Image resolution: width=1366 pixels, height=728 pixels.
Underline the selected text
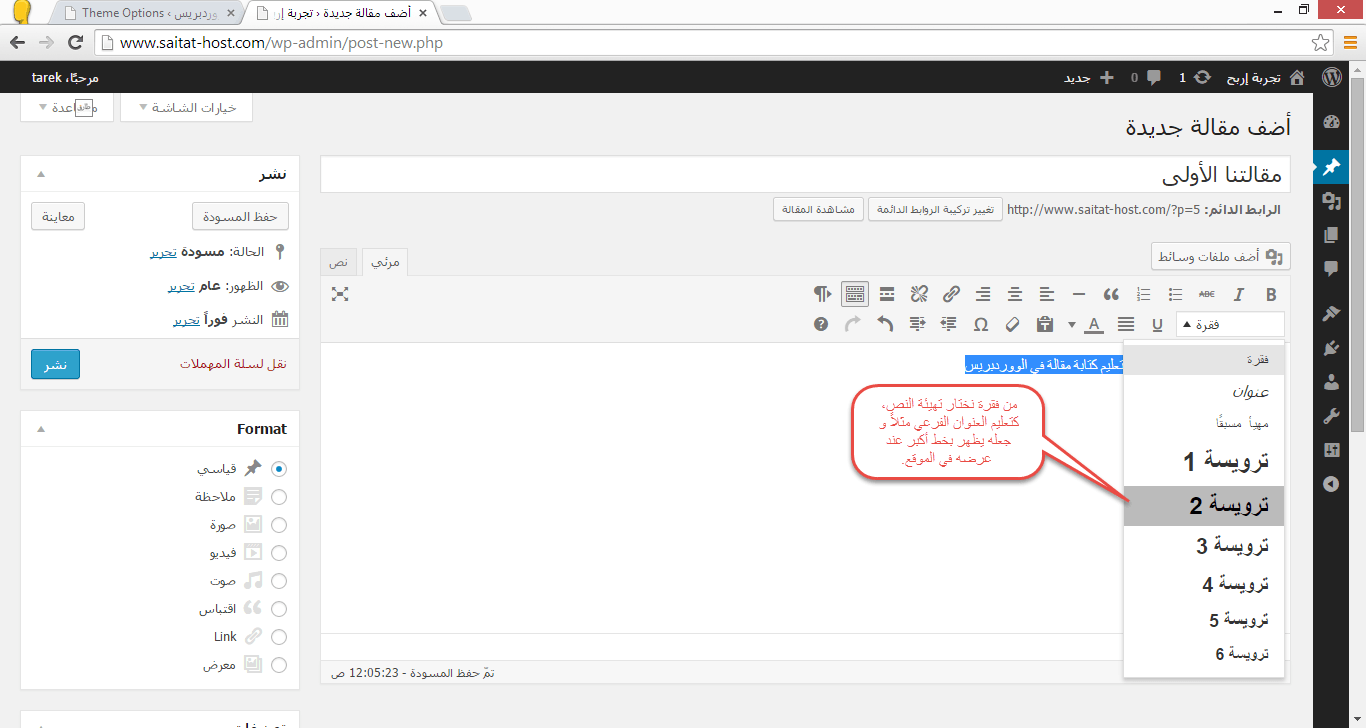click(1158, 324)
